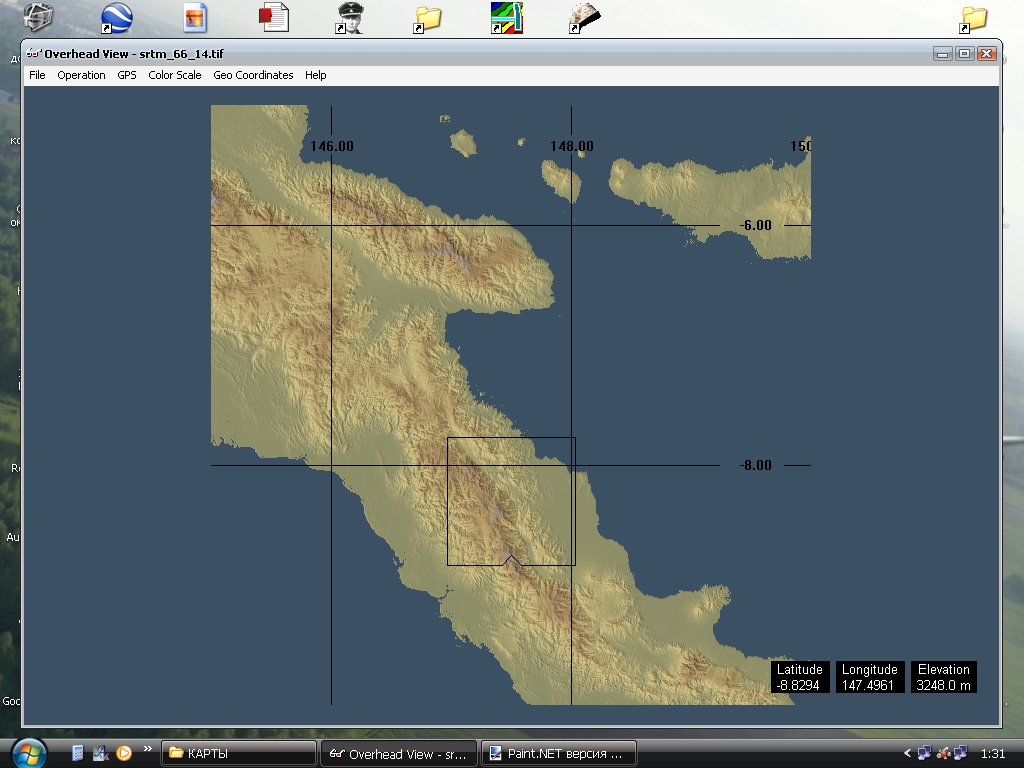Expand the quick launch overflow chevron
The width and height of the screenshot is (1024, 768).
(148, 748)
